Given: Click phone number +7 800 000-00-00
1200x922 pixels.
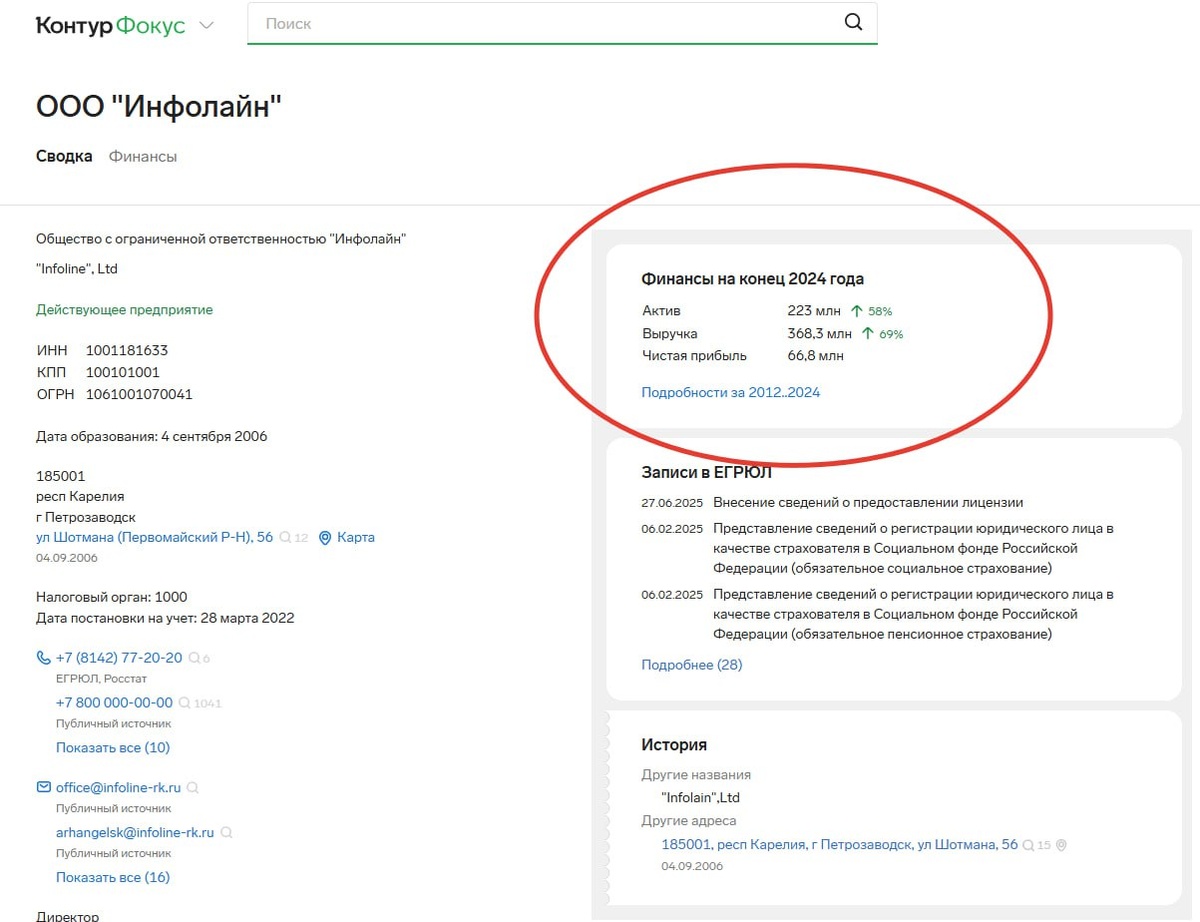Looking at the screenshot, I should (114, 702).
